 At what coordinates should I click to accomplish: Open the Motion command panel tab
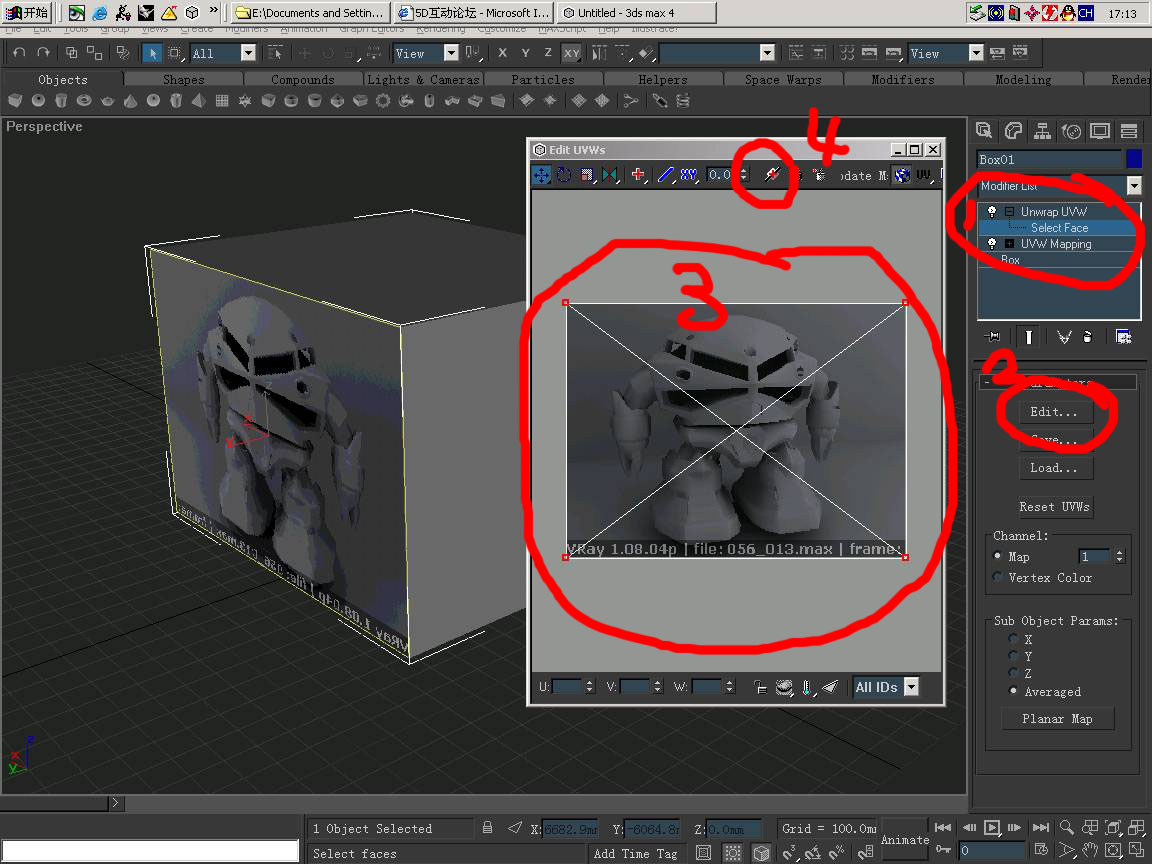[1071, 131]
